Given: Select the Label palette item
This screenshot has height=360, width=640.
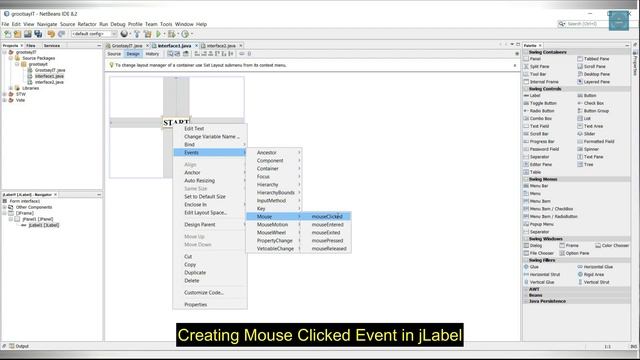Looking at the screenshot, I should click(532, 96).
